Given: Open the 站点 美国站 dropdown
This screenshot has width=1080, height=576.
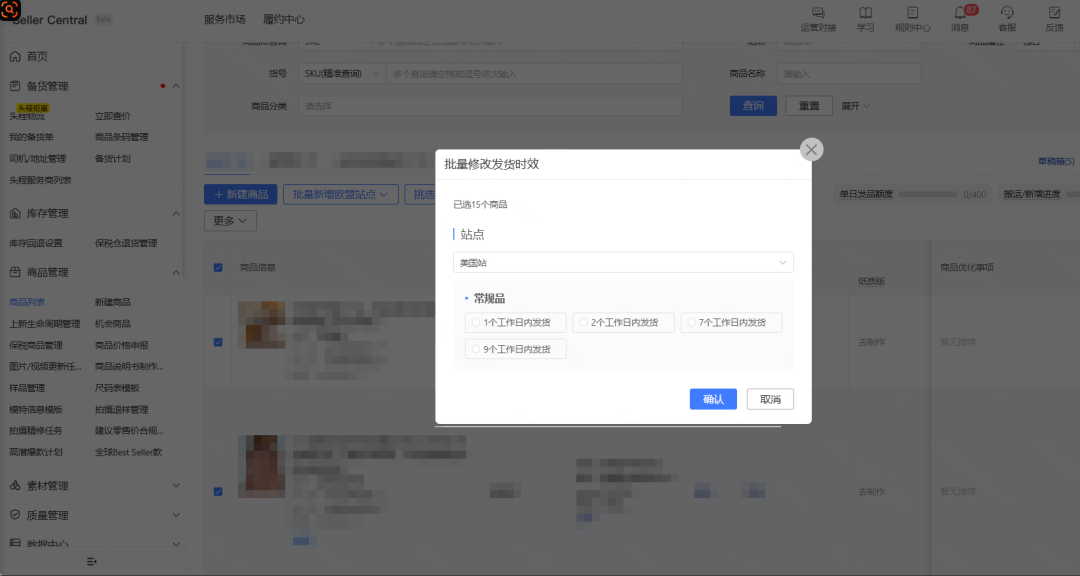Looking at the screenshot, I should (623, 263).
